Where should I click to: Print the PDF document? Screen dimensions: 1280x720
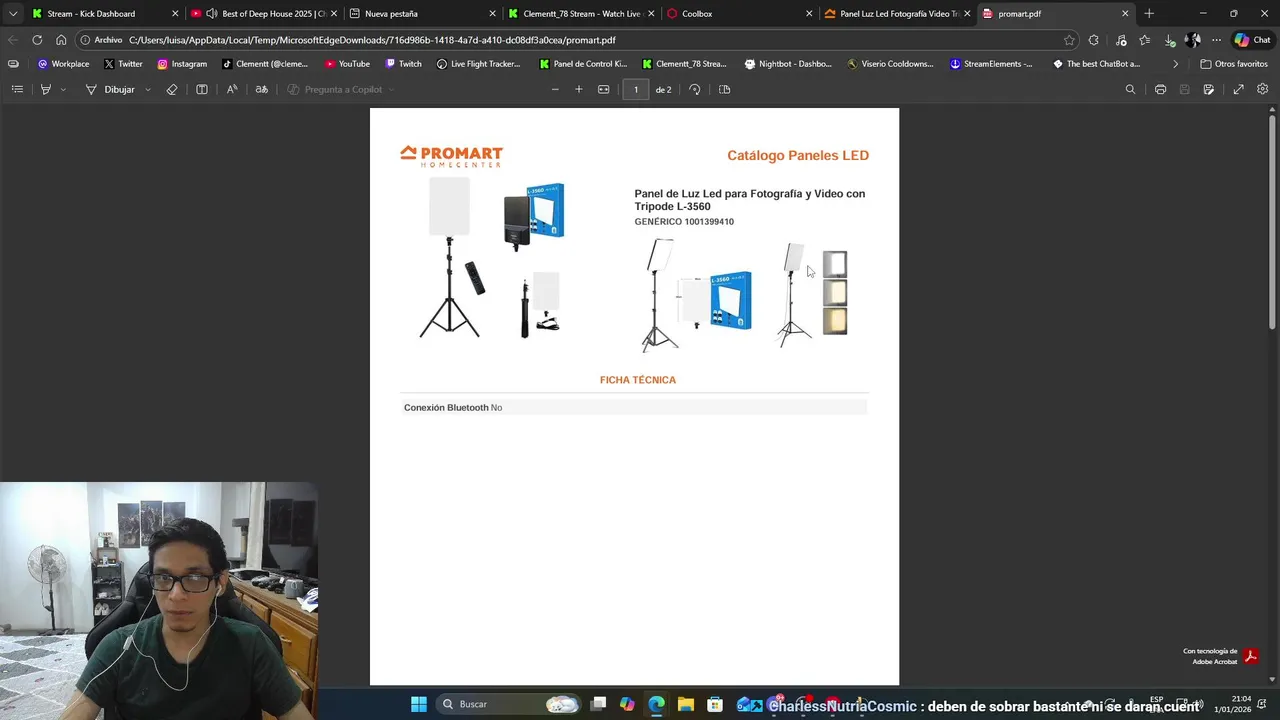coord(1160,89)
